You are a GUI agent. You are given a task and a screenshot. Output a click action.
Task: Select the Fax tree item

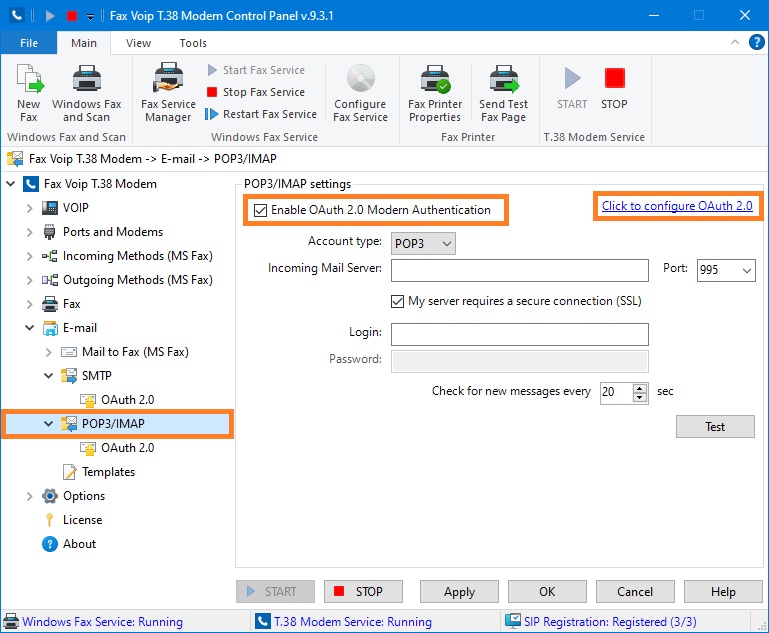tap(72, 304)
